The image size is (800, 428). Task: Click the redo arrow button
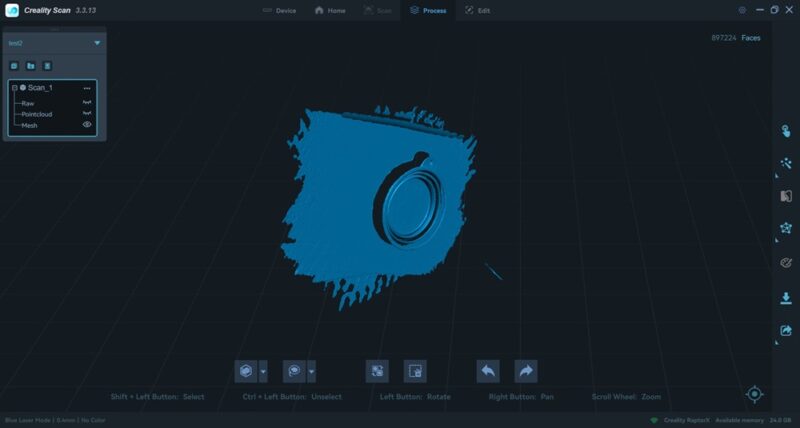click(x=525, y=371)
